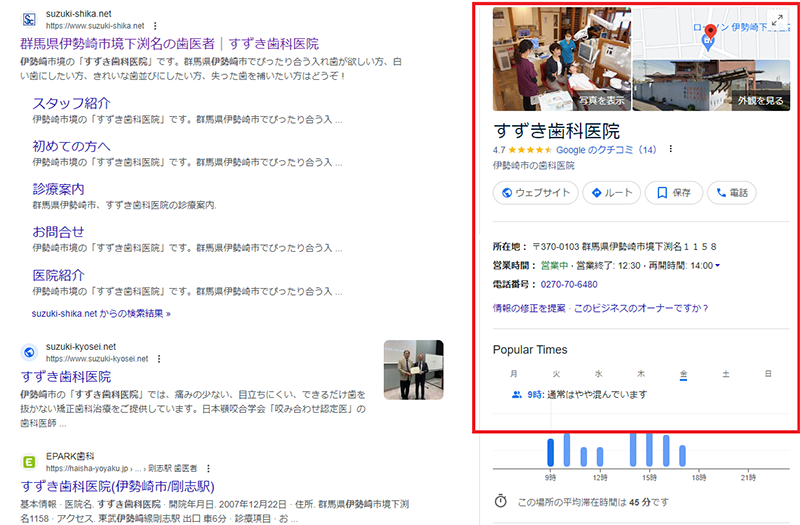Click the suzuki-kyosei.net globe favicon
800x525 pixels.
(29, 352)
